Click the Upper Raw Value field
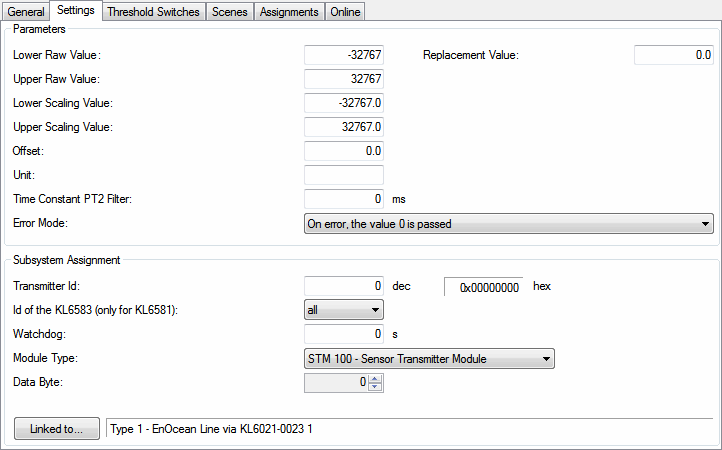The width and height of the screenshot is (722, 450). 344,79
